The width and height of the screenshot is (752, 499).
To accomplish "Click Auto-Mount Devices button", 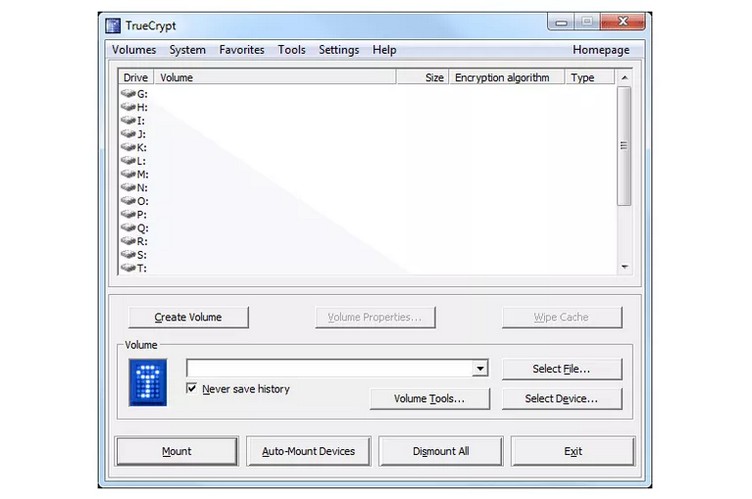I will click(308, 451).
